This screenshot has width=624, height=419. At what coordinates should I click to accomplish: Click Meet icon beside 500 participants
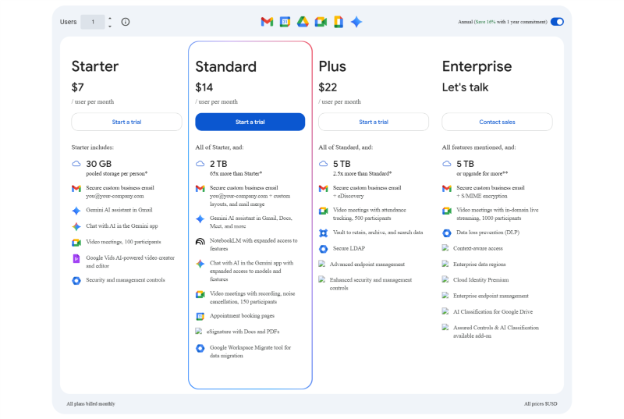(323, 210)
